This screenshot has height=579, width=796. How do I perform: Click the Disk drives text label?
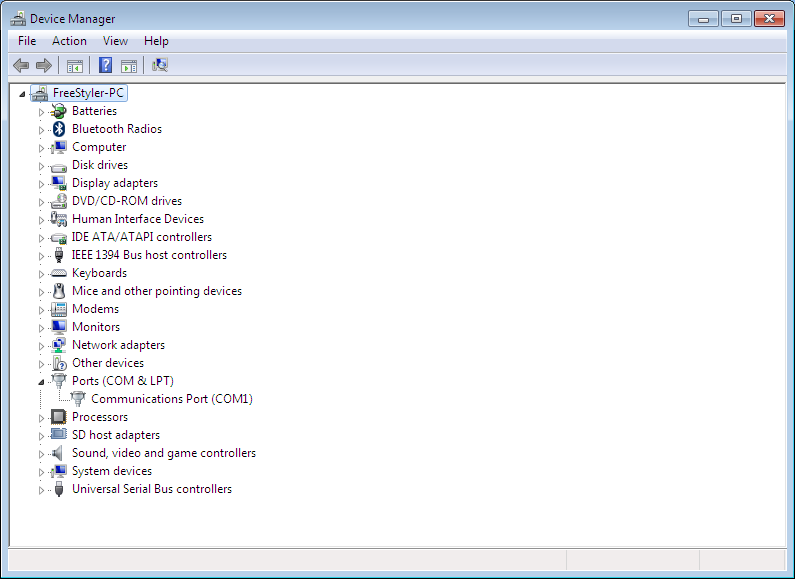tap(100, 165)
